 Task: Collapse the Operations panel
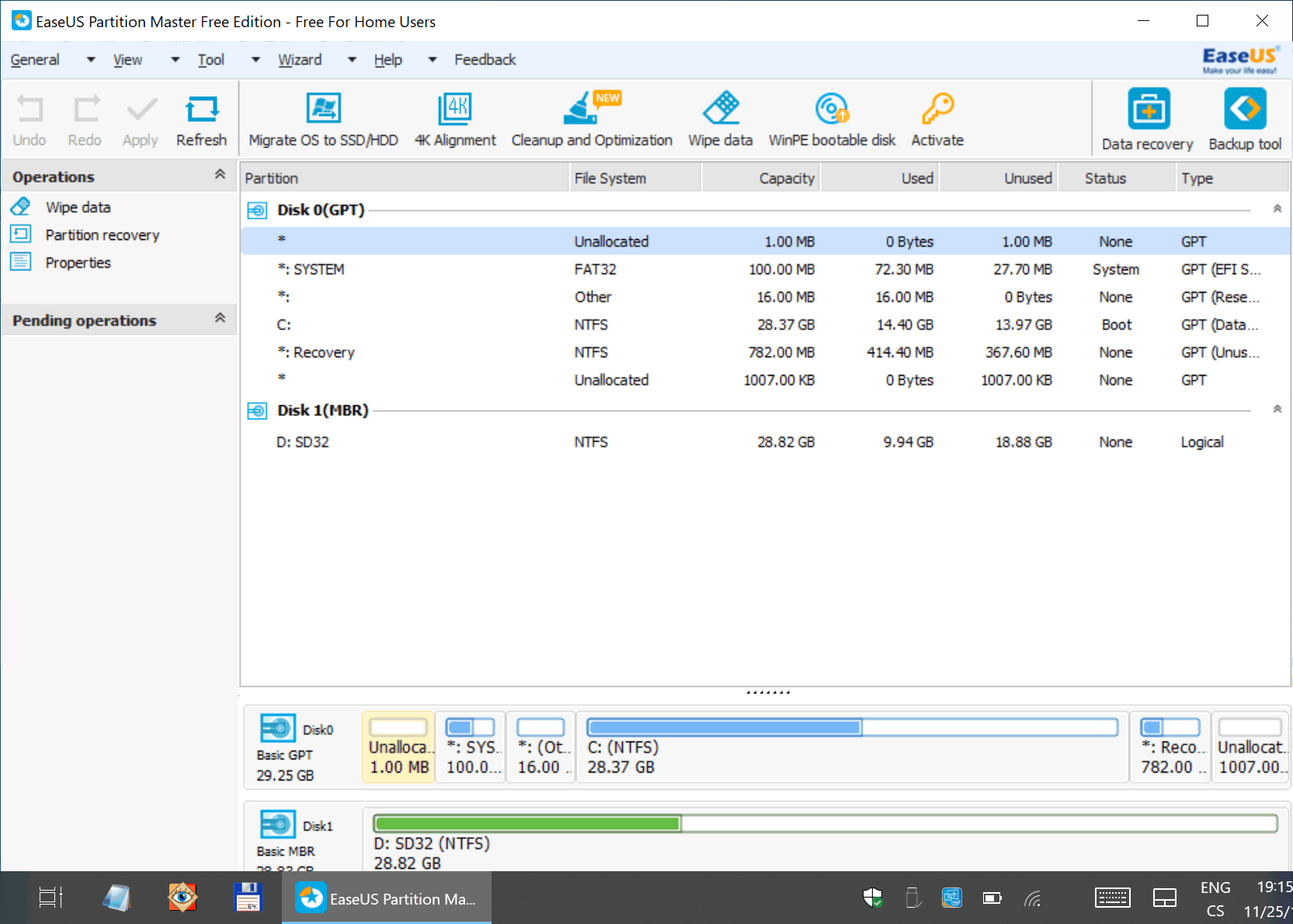point(220,175)
